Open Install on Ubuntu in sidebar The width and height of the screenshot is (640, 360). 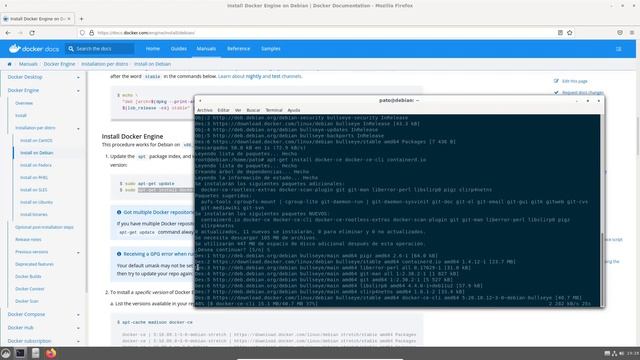[x=36, y=202]
